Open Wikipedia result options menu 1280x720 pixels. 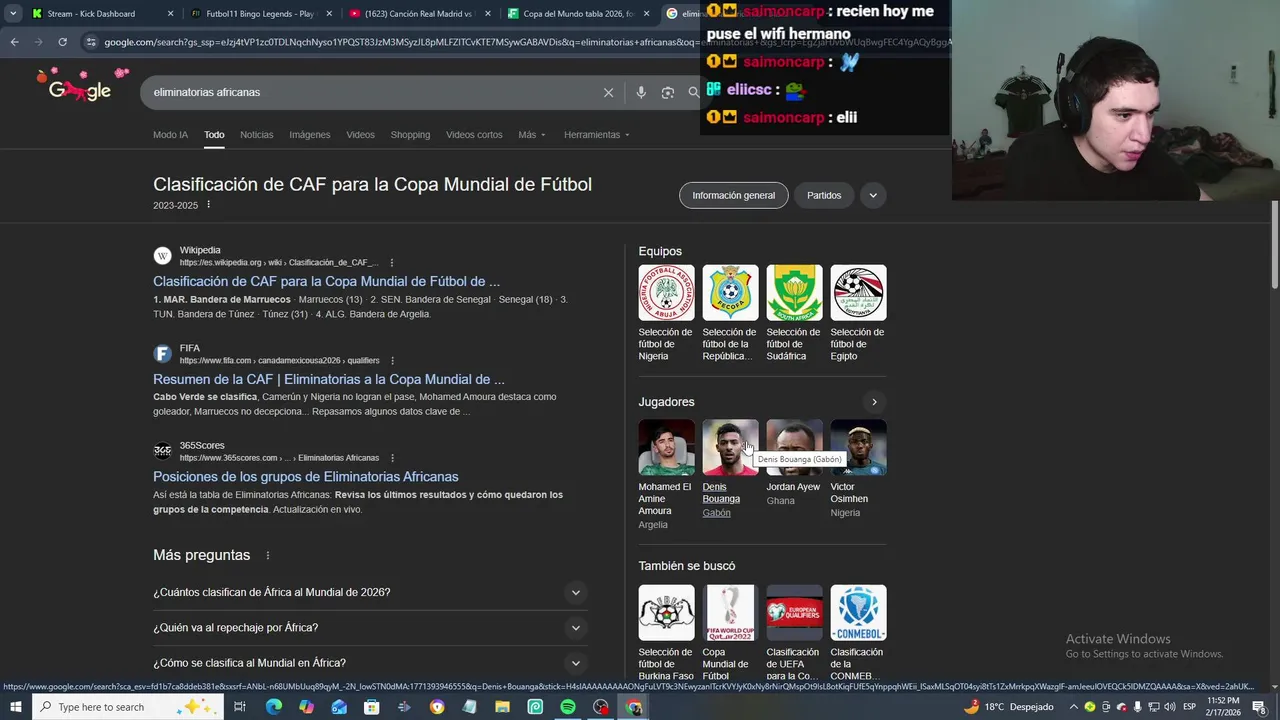click(392, 263)
